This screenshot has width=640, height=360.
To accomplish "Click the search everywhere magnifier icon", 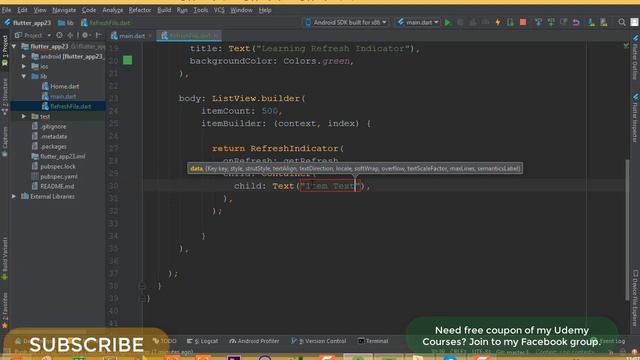I will pos(622,22).
